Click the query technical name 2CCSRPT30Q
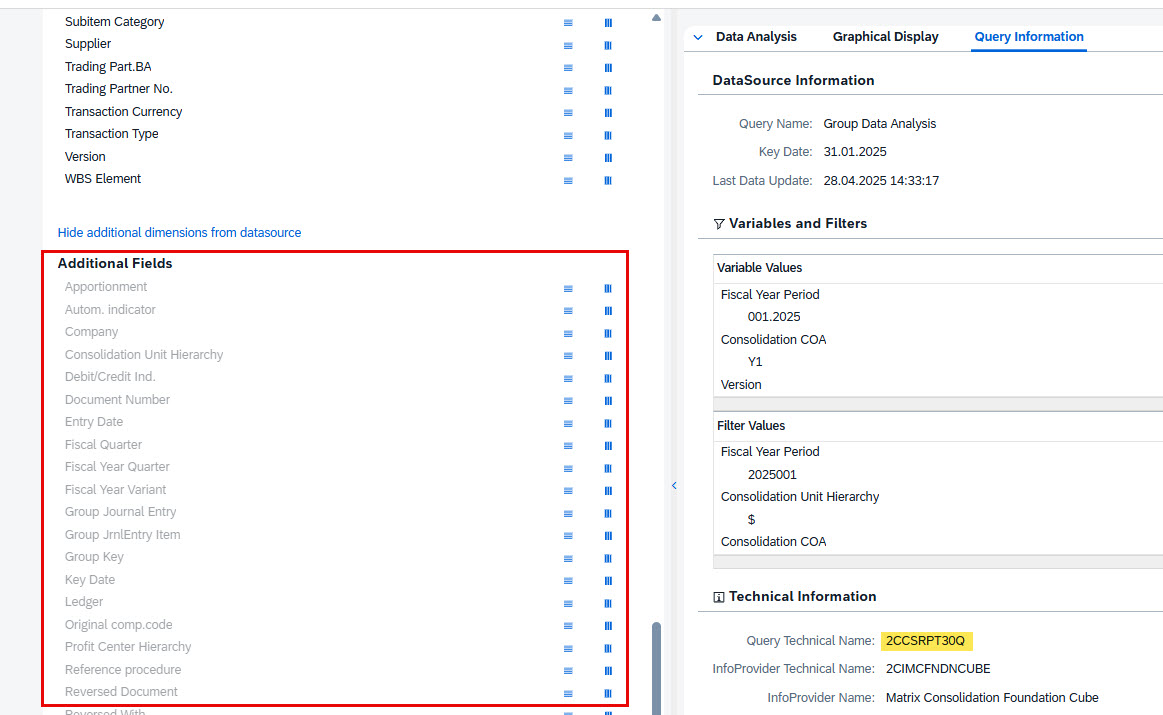Screen dimensions: 1163x715 [x=926, y=640]
